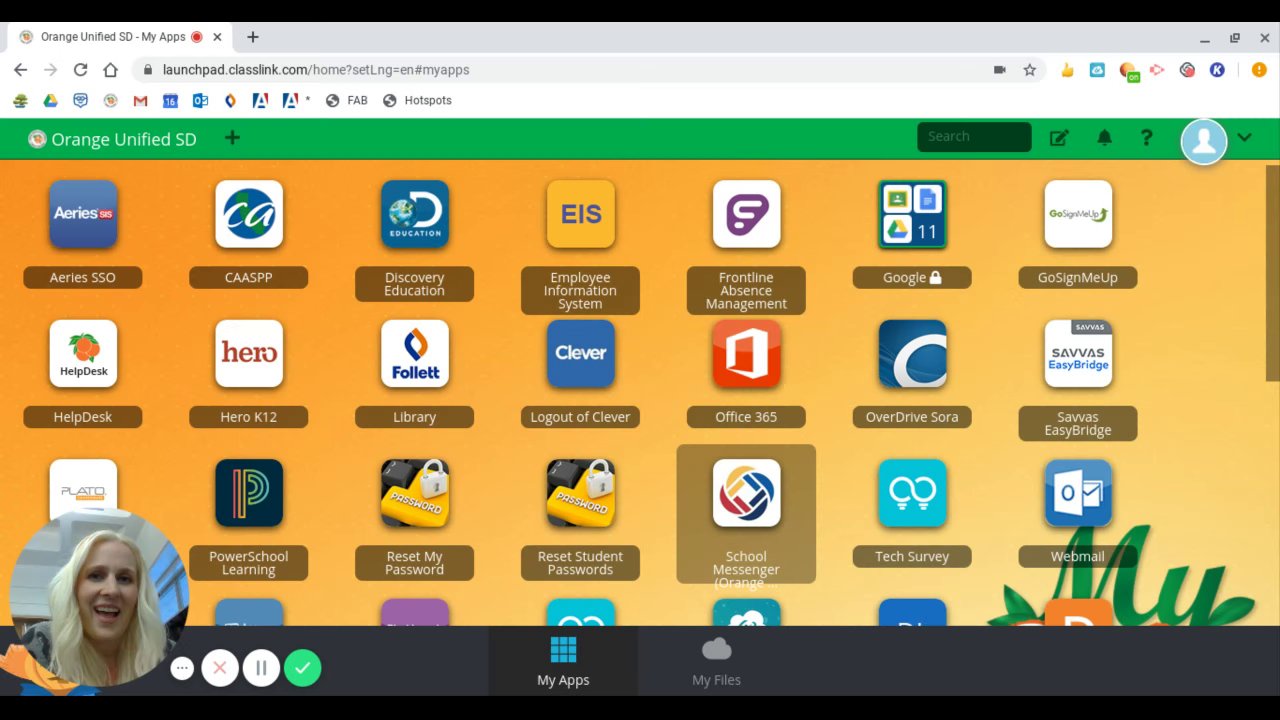Click the help question mark icon
The image size is (1280, 720).
click(x=1147, y=138)
